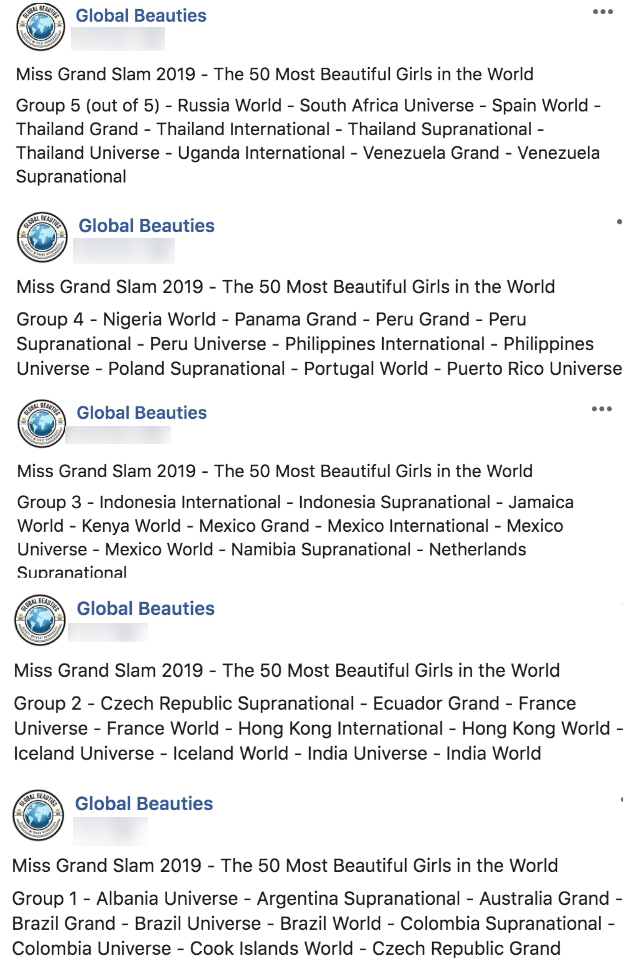Open Global Beauties page link above the Group 1 post
This screenshot has width=626, height=966.
(144, 803)
